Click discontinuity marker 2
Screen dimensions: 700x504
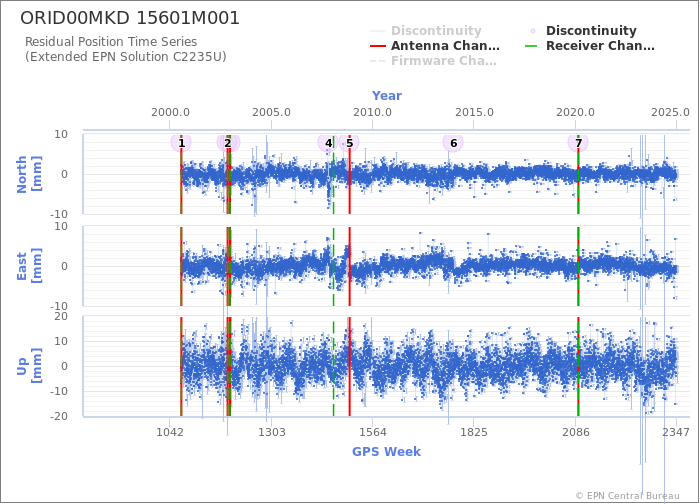(x=228, y=143)
